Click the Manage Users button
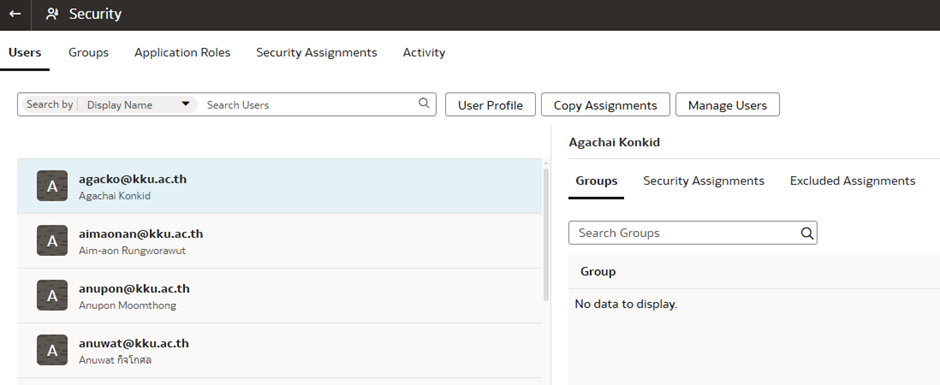This screenshot has height=385, width=940. [727, 105]
